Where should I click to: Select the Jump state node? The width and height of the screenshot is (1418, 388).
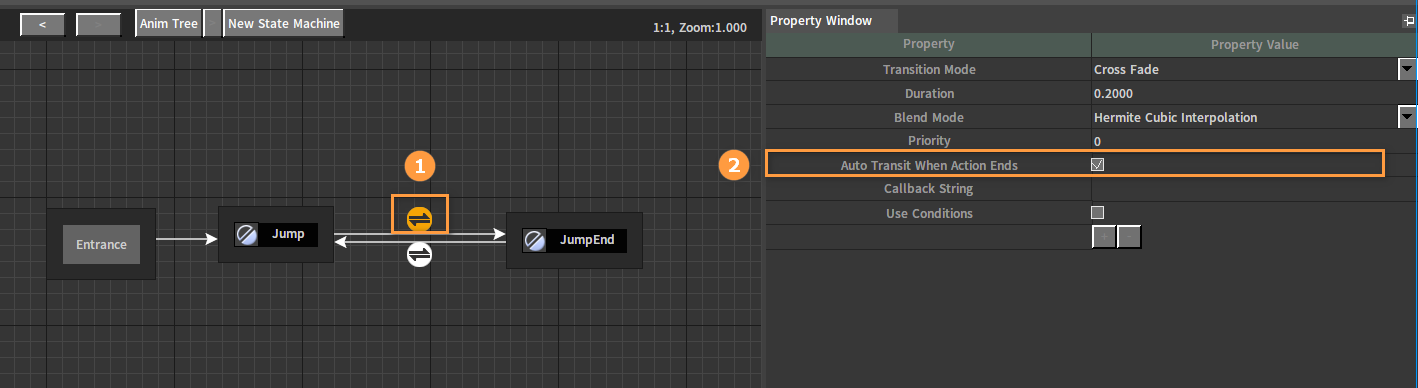click(276, 235)
